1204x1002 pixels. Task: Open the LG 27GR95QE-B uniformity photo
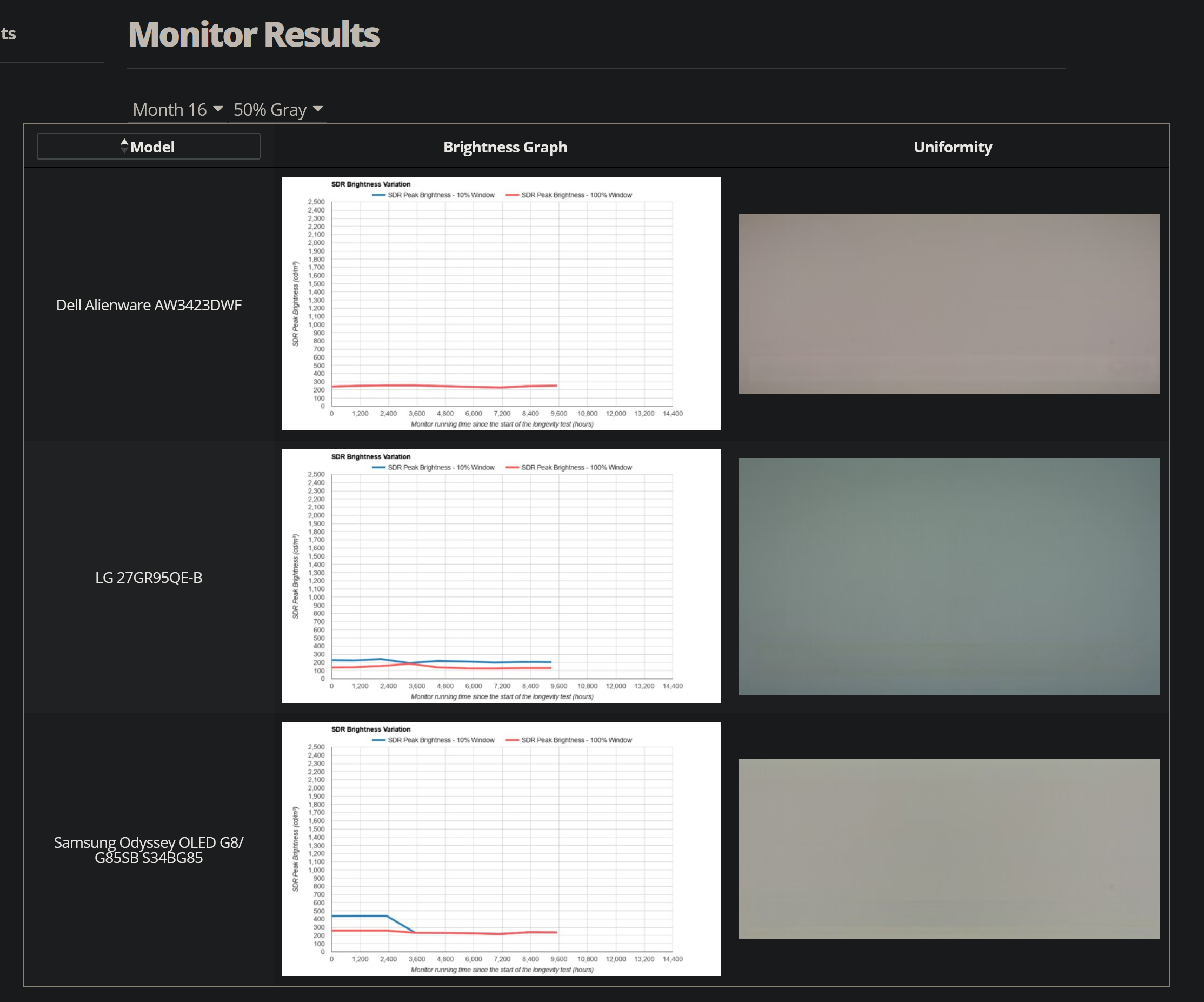[x=949, y=576]
